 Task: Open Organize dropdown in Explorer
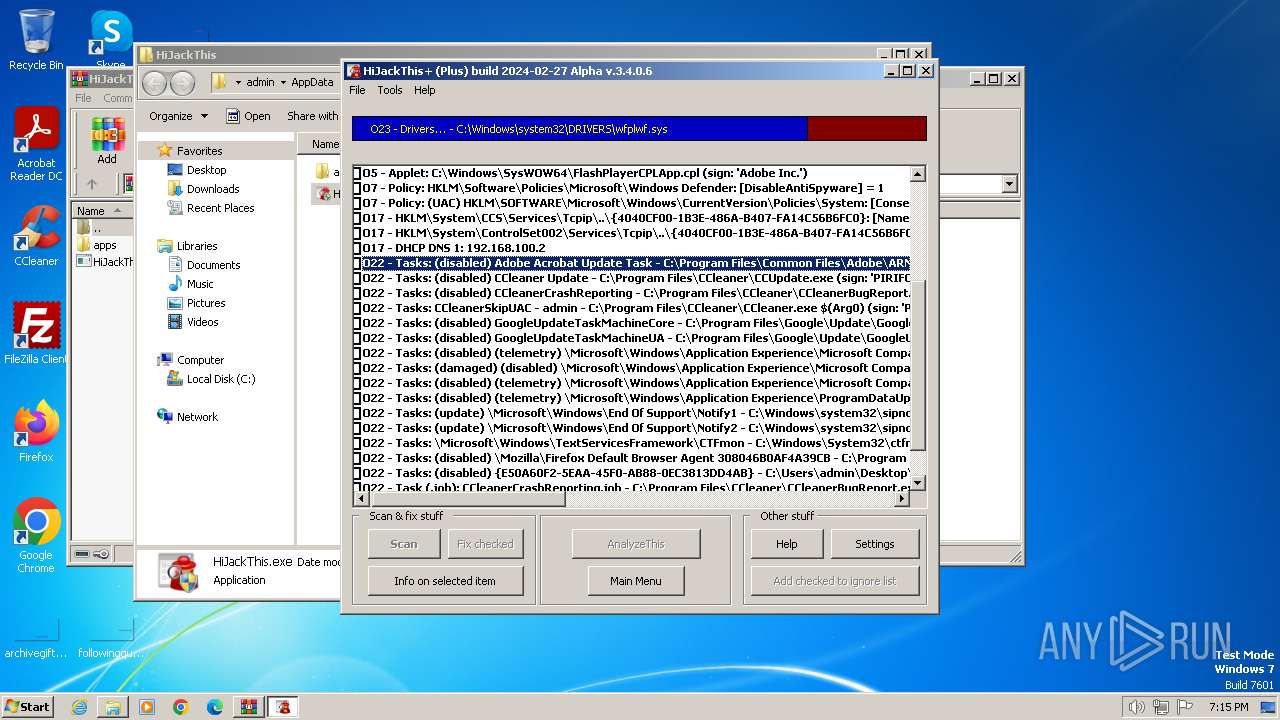click(178, 116)
